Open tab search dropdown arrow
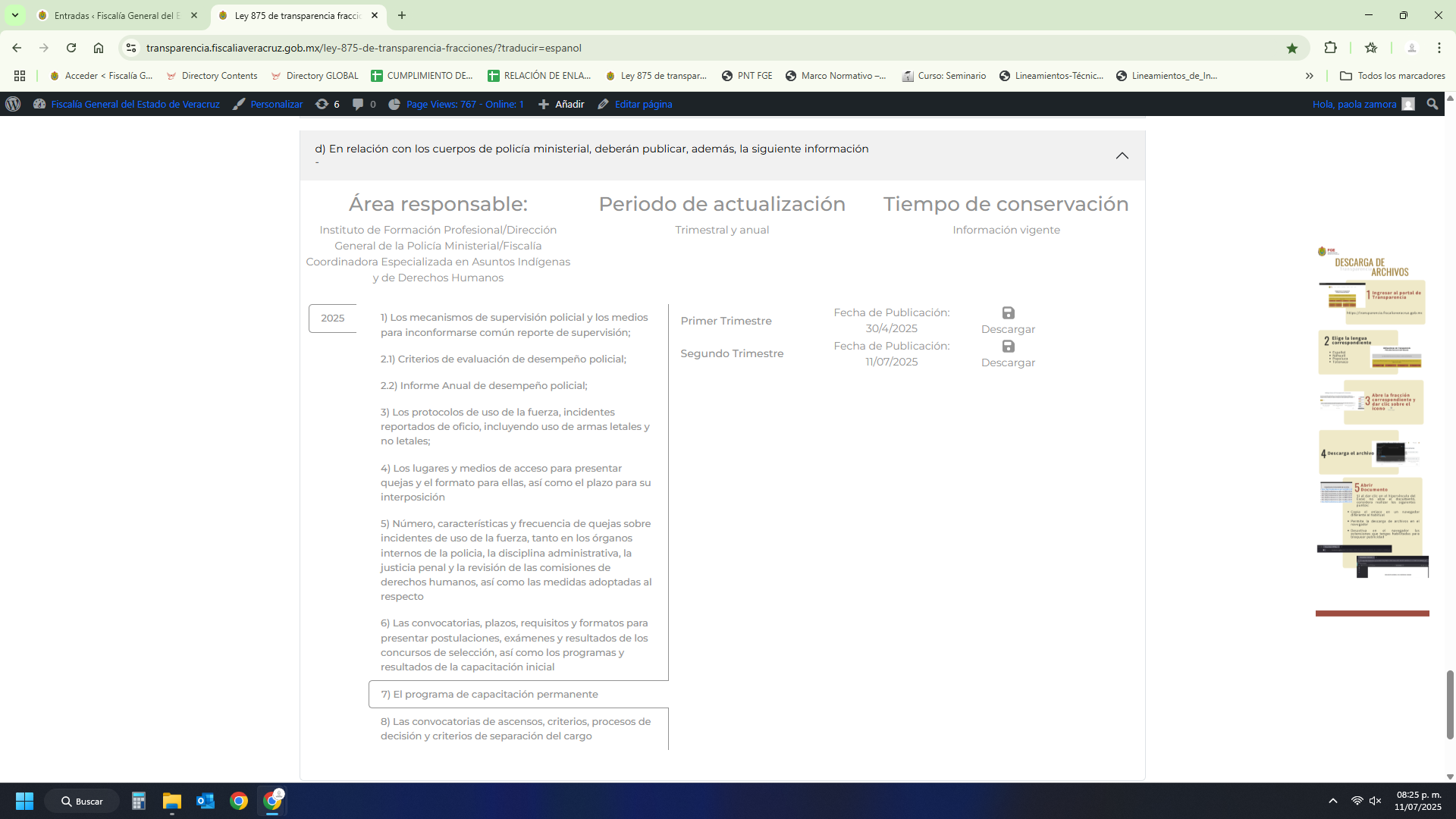Viewport: 1456px width, 819px height. click(14, 15)
